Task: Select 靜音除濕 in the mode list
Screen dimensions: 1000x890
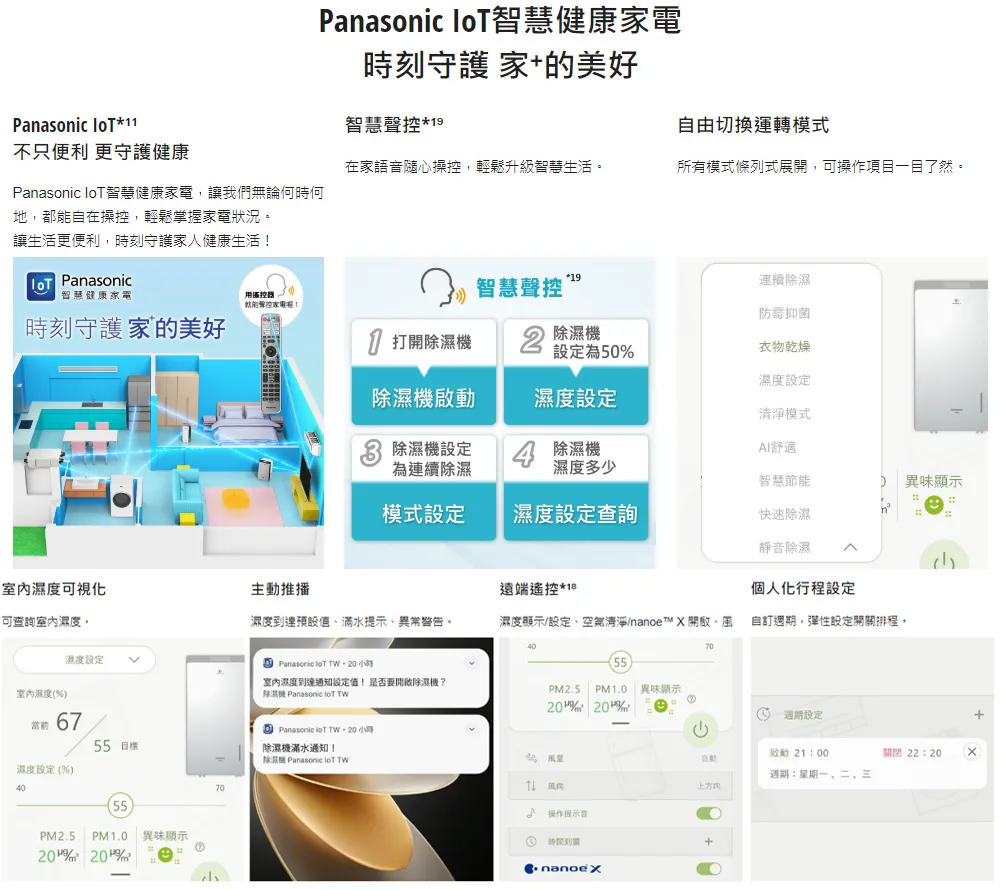Action: pos(784,547)
